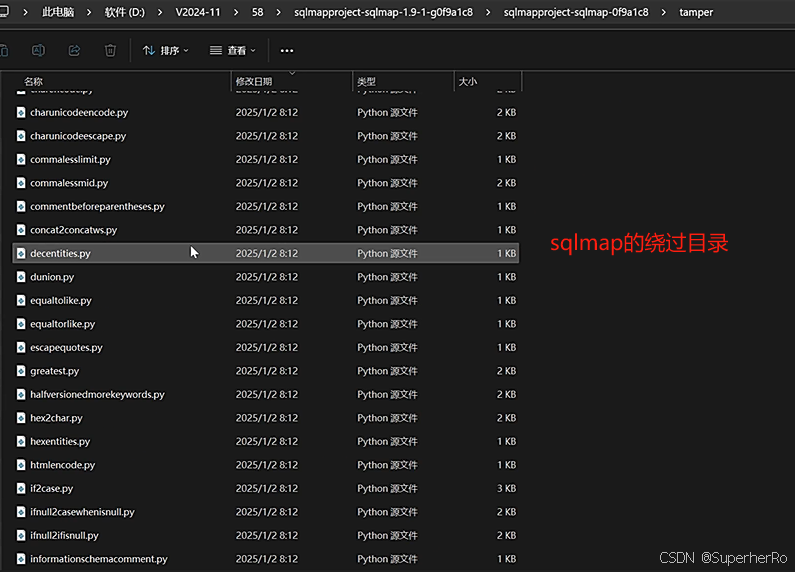Select the file name greatest.py
The image size is (795, 572).
pos(55,371)
